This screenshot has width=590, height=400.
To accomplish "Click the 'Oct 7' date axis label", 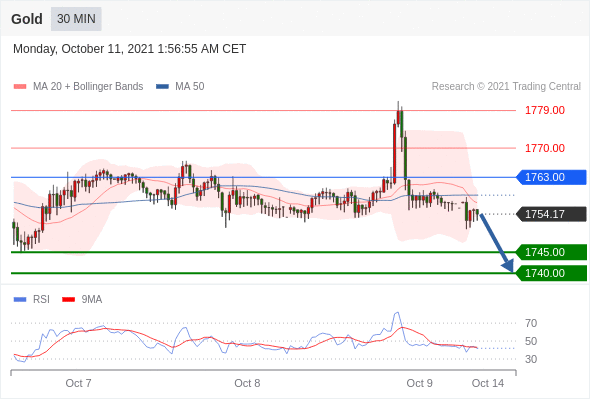I will tap(78, 383).
